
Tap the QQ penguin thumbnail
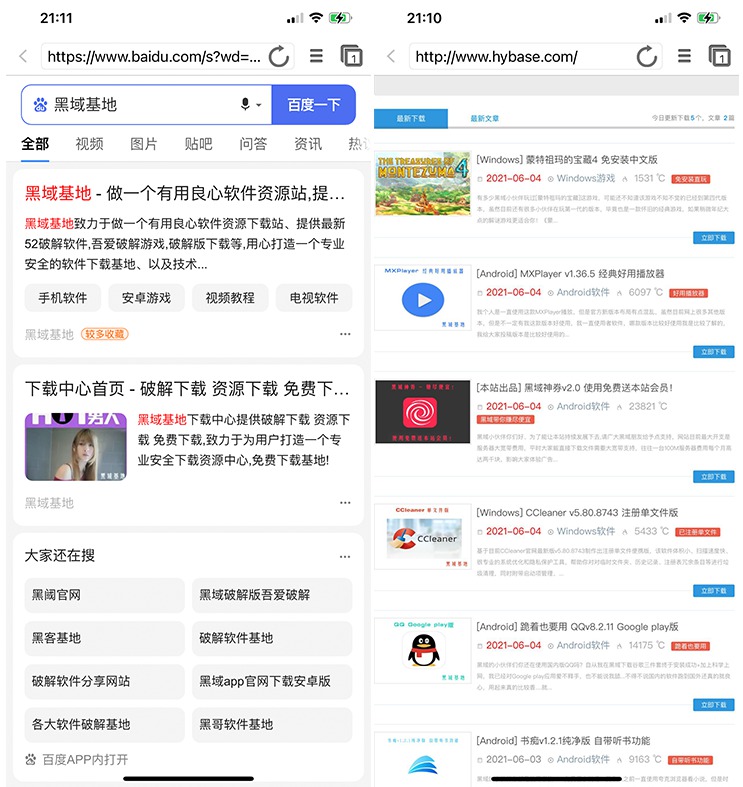(x=423, y=650)
